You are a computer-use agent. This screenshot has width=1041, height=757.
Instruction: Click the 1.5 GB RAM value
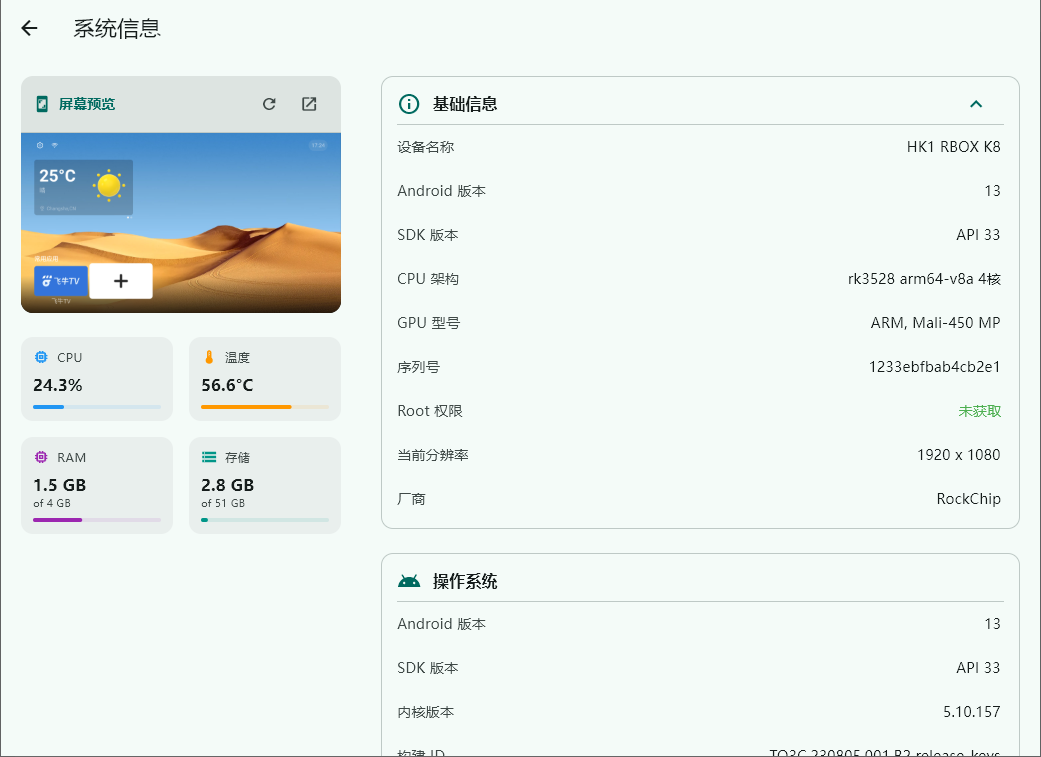[60, 485]
